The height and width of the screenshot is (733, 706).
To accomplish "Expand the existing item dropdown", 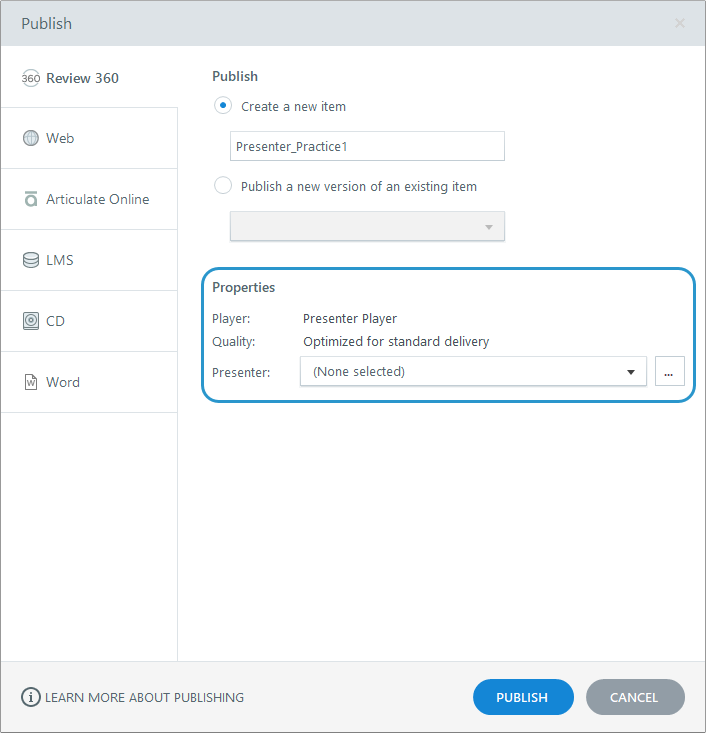I will click(x=367, y=226).
